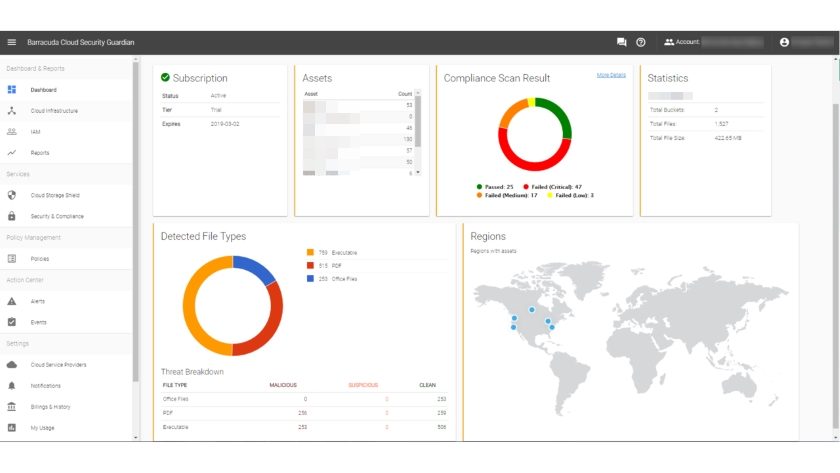Click the Count column header in Assets
Screen dimensions: 840x473
[405, 94]
